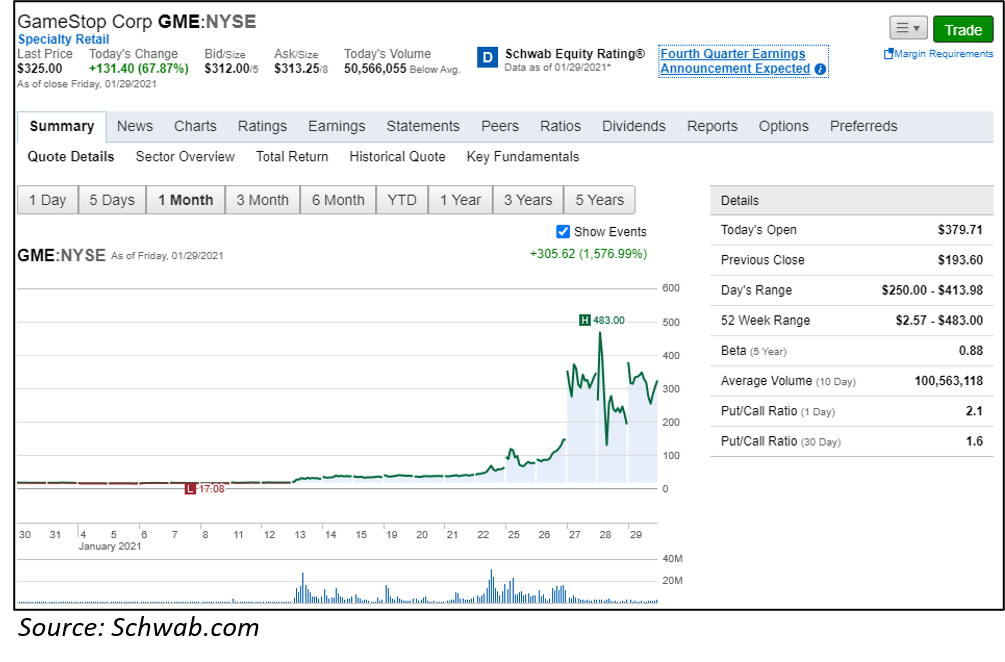1005x662 pixels.
Task: Switch to the News tab
Action: (135, 126)
